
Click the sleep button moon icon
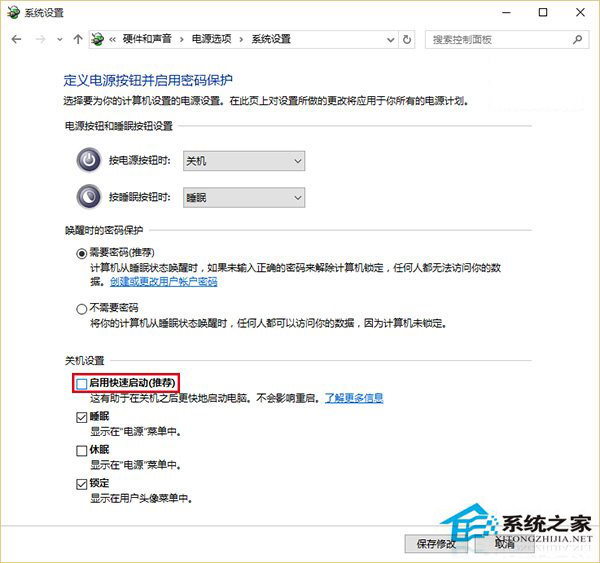tap(89, 197)
